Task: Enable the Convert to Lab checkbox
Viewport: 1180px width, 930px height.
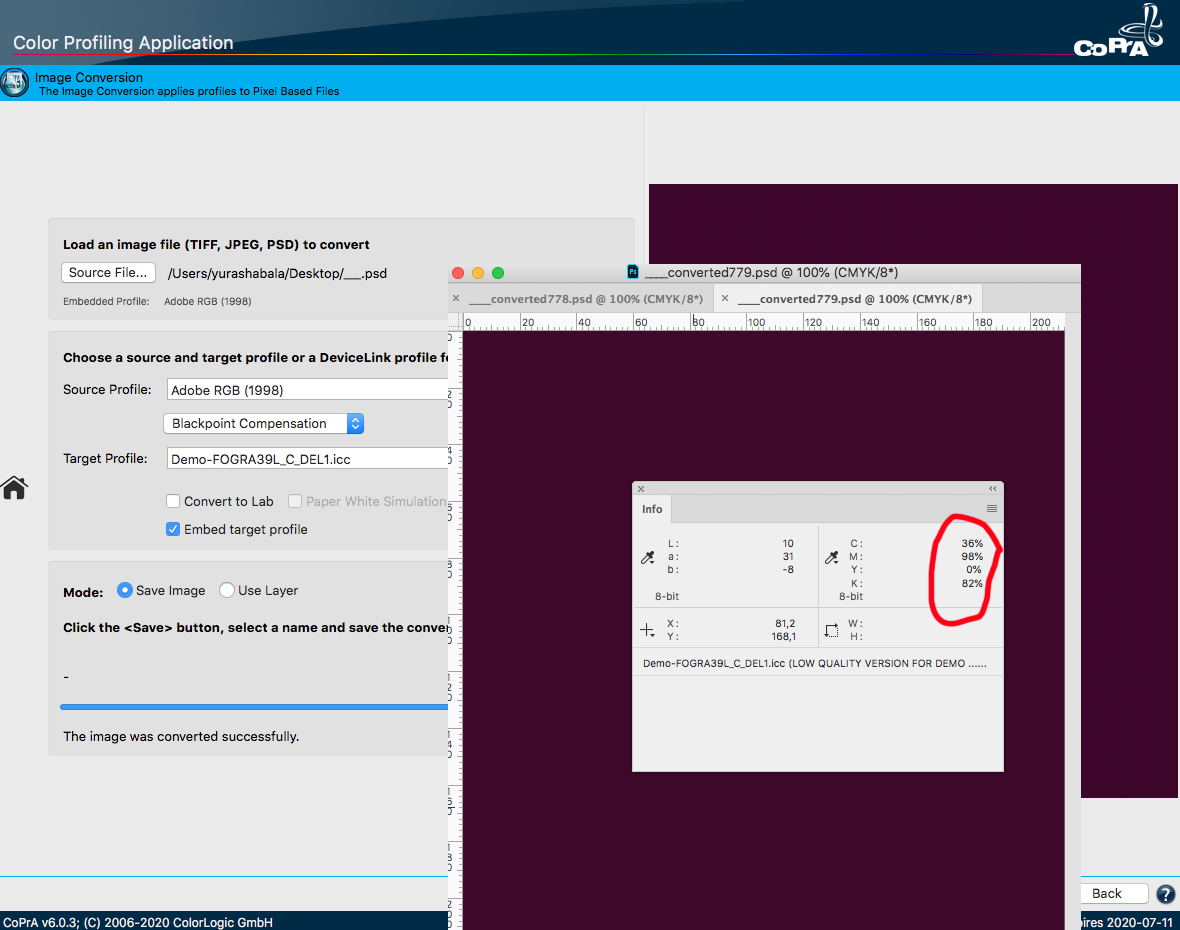Action: [x=173, y=501]
